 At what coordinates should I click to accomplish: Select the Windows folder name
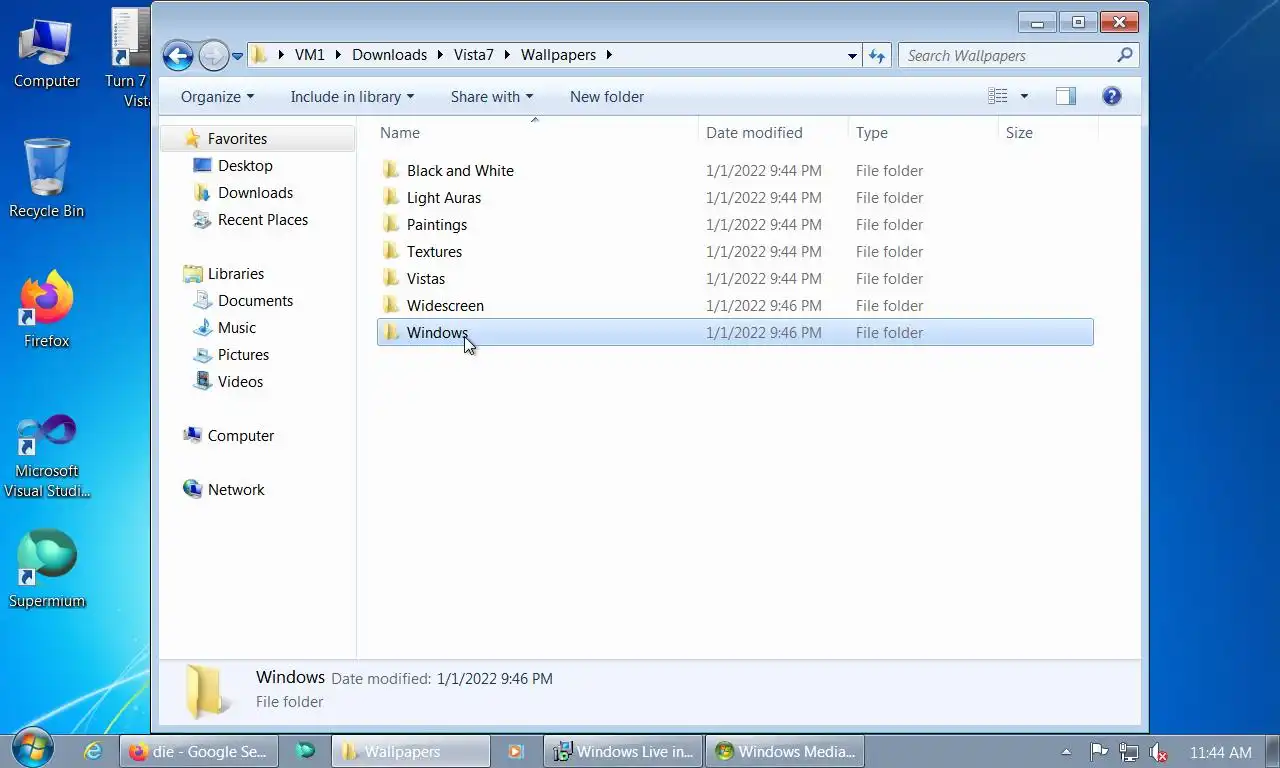[437, 333]
